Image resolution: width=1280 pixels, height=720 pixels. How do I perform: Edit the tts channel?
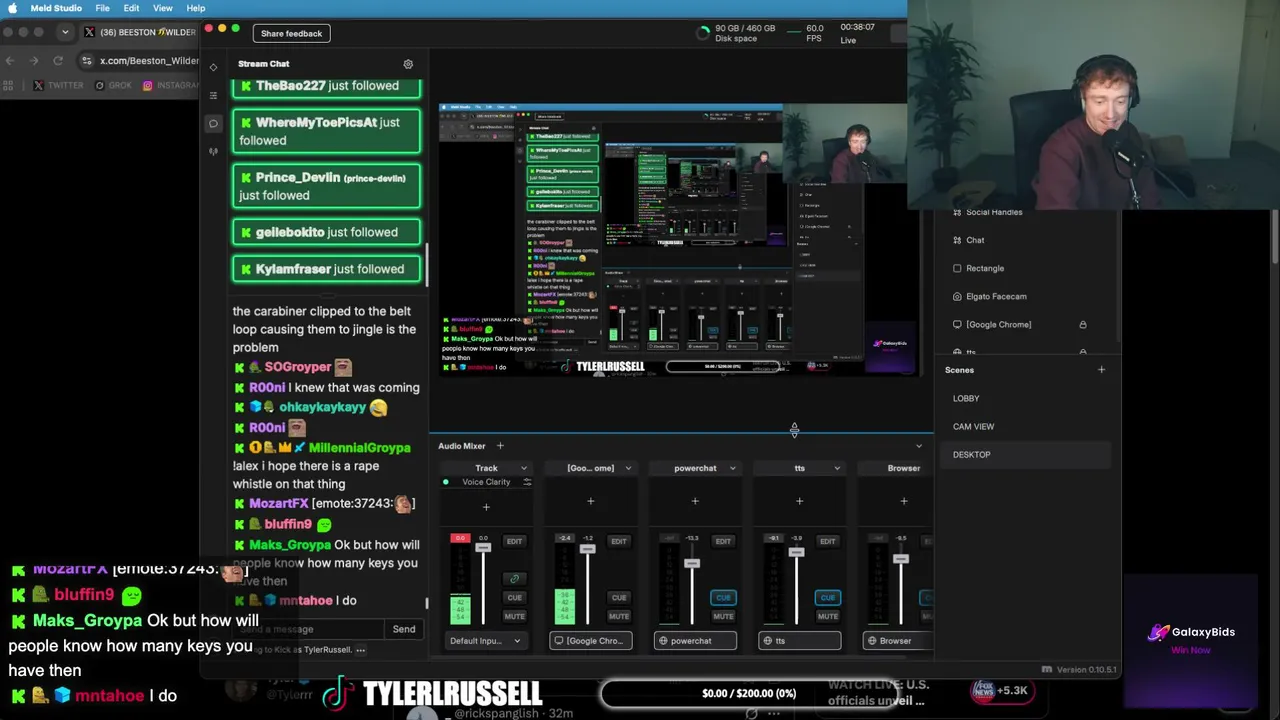point(827,541)
